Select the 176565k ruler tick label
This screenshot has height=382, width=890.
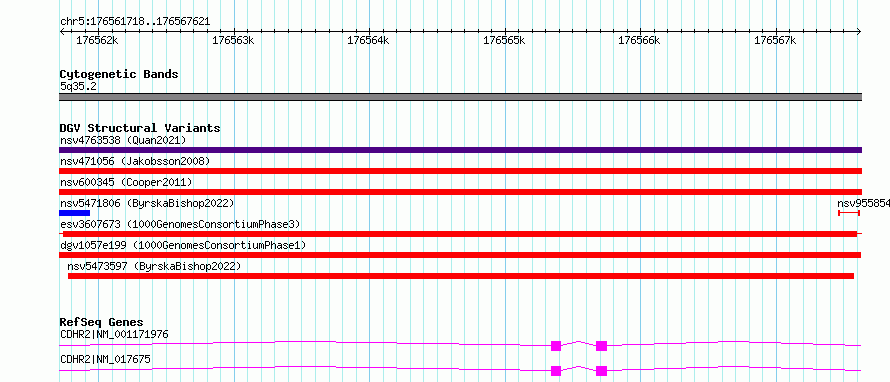pos(504,40)
